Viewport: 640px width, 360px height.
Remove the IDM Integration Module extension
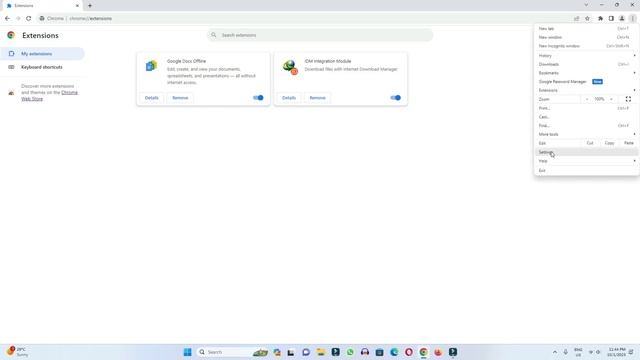click(317, 98)
